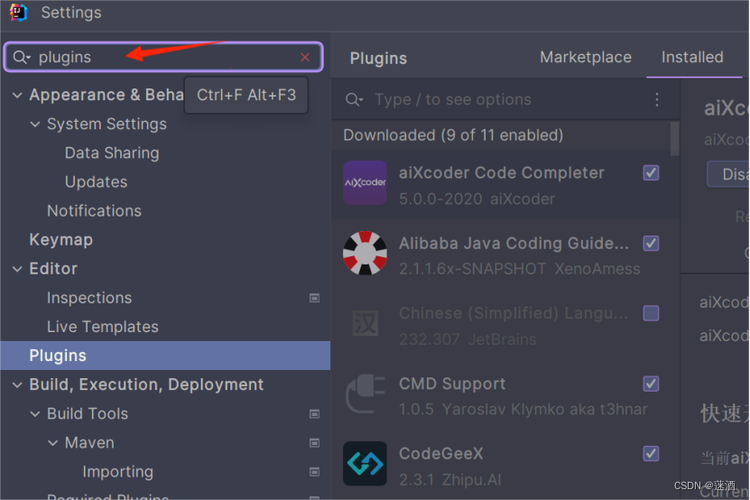Switch to the Marketplace tab

tap(586, 57)
